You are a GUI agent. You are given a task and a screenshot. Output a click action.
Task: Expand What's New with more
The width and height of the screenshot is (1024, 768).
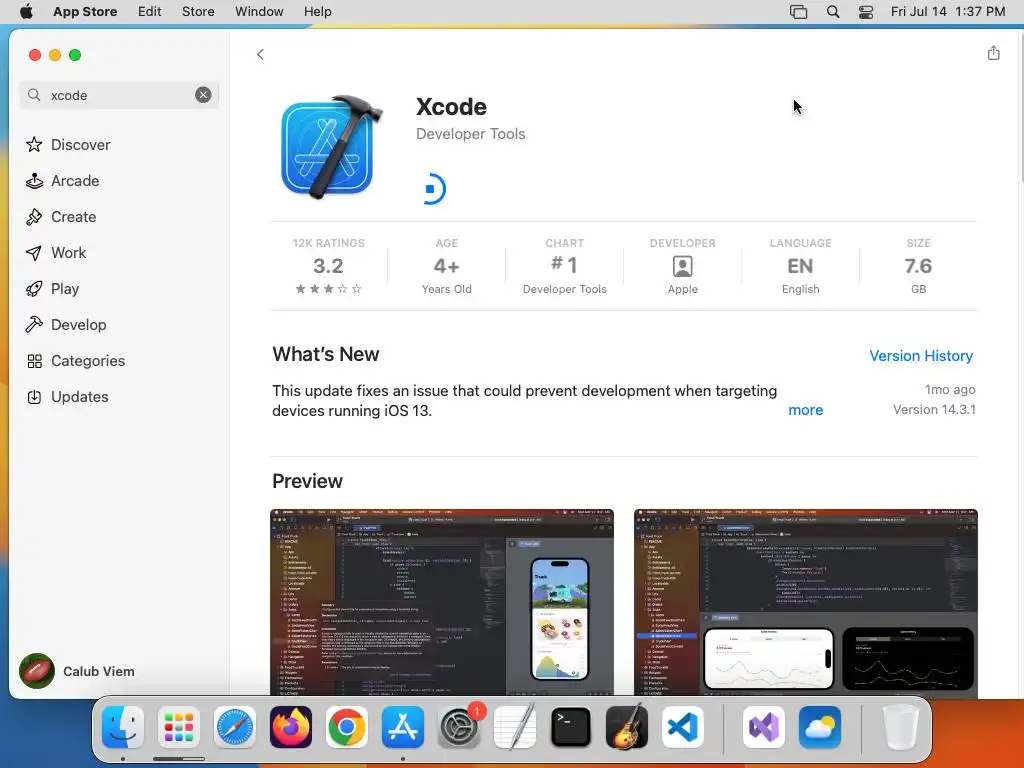pyautogui.click(x=805, y=410)
